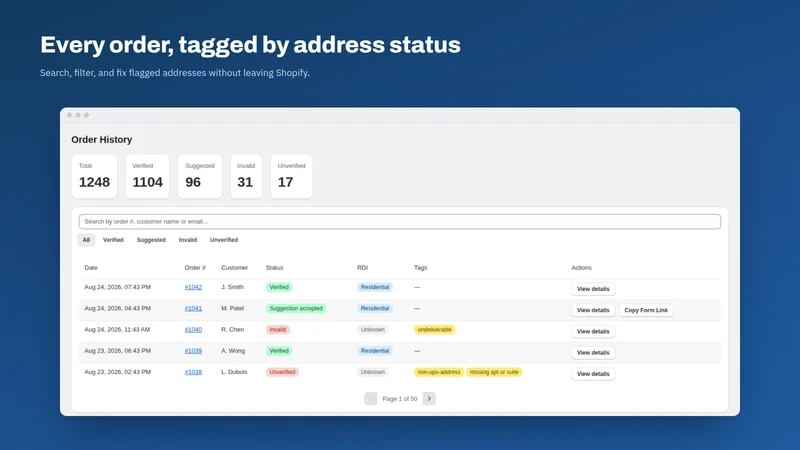800x450 pixels.
Task: Open order #1040 link
Action: coord(193,330)
